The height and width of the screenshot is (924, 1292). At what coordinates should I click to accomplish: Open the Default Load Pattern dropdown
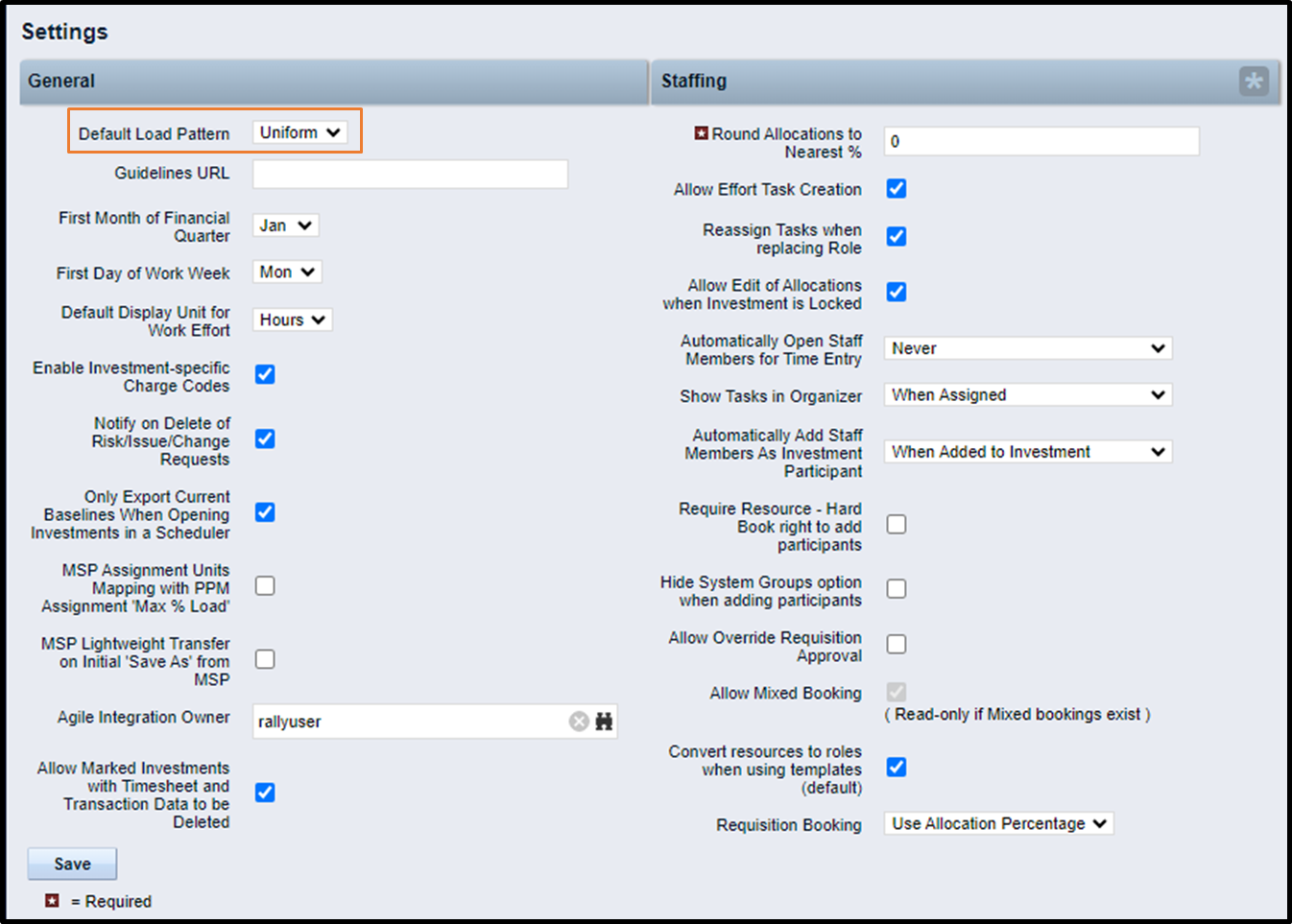(300, 132)
